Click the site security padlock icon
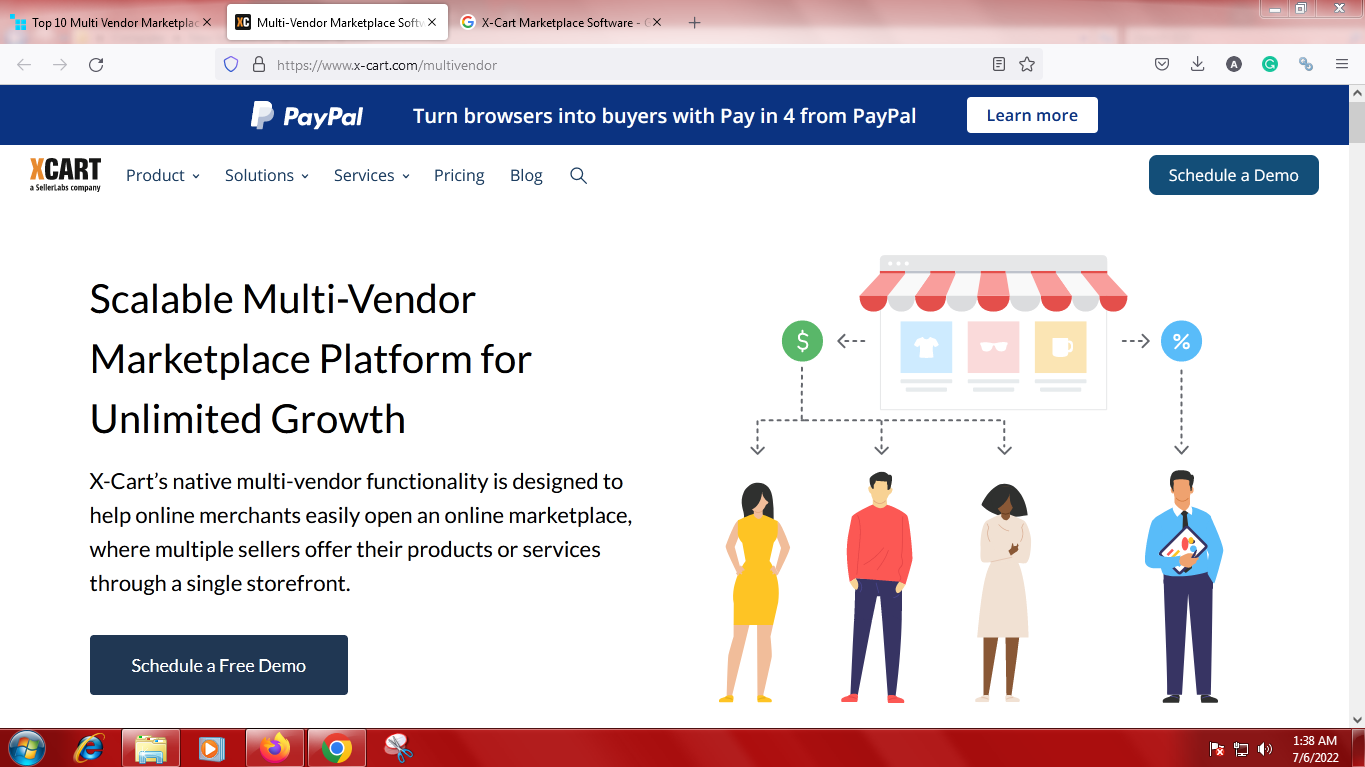The width and height of the screenshot is (1365, 767). tap(258, 64)
